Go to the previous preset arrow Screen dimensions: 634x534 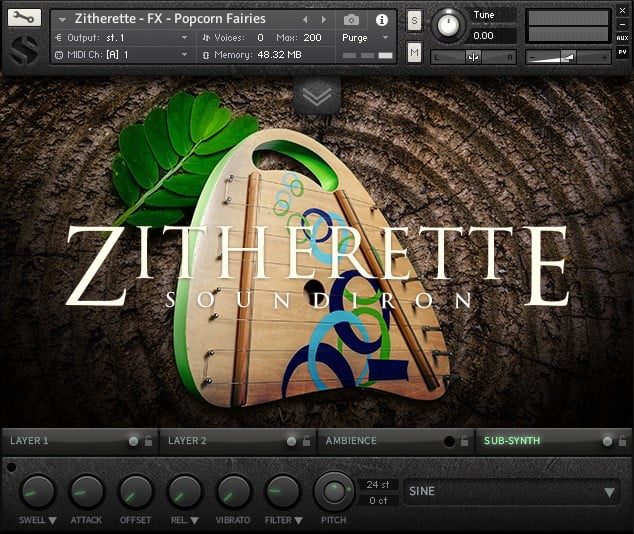pyautogui.click(x=305, y=20)
